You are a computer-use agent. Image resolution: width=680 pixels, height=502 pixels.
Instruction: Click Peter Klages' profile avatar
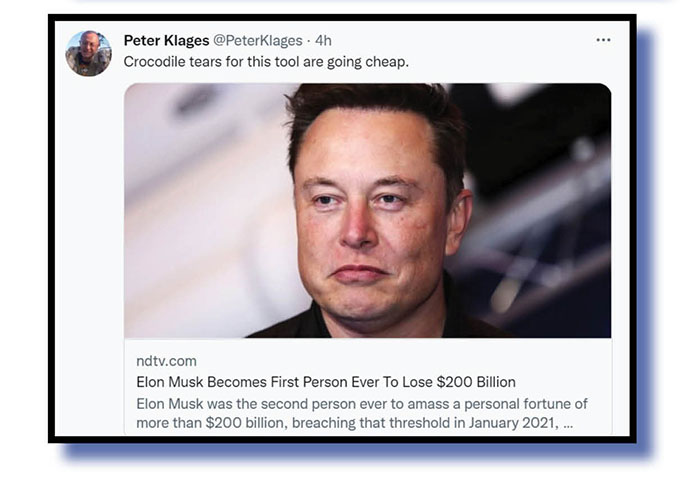[88, 53]
